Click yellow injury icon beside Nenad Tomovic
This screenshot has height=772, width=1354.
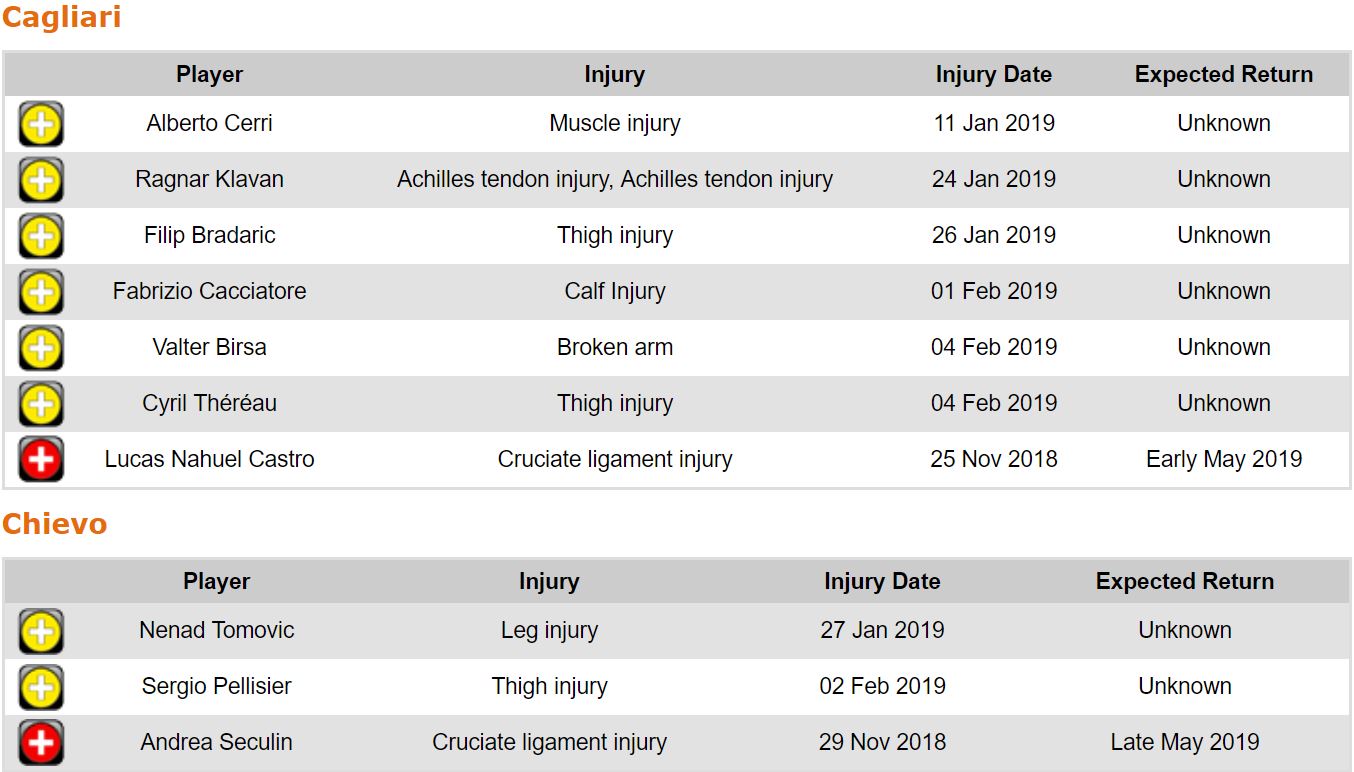(x=41, y=631)
